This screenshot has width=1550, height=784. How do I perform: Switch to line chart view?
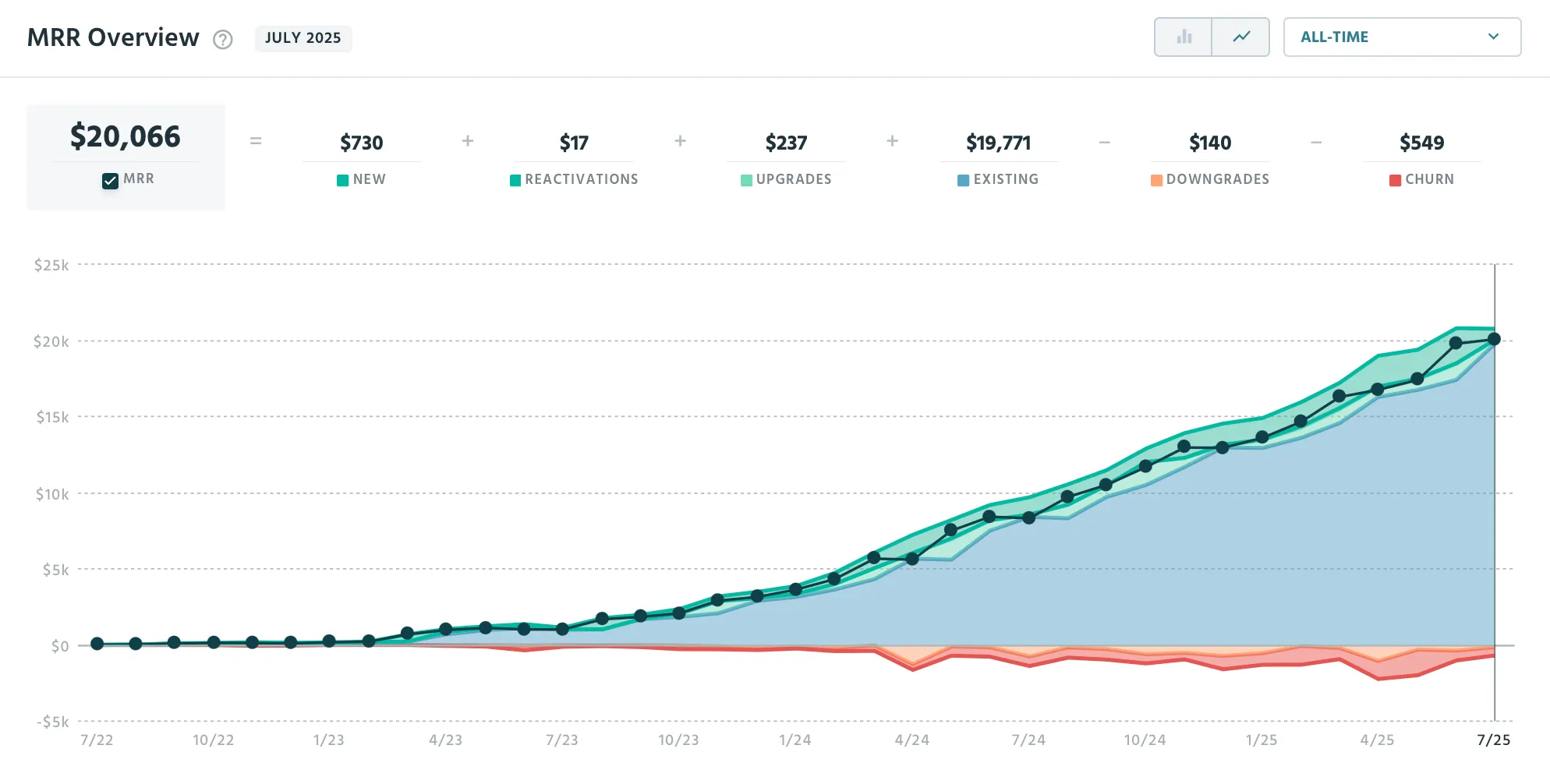point(1241,37)
